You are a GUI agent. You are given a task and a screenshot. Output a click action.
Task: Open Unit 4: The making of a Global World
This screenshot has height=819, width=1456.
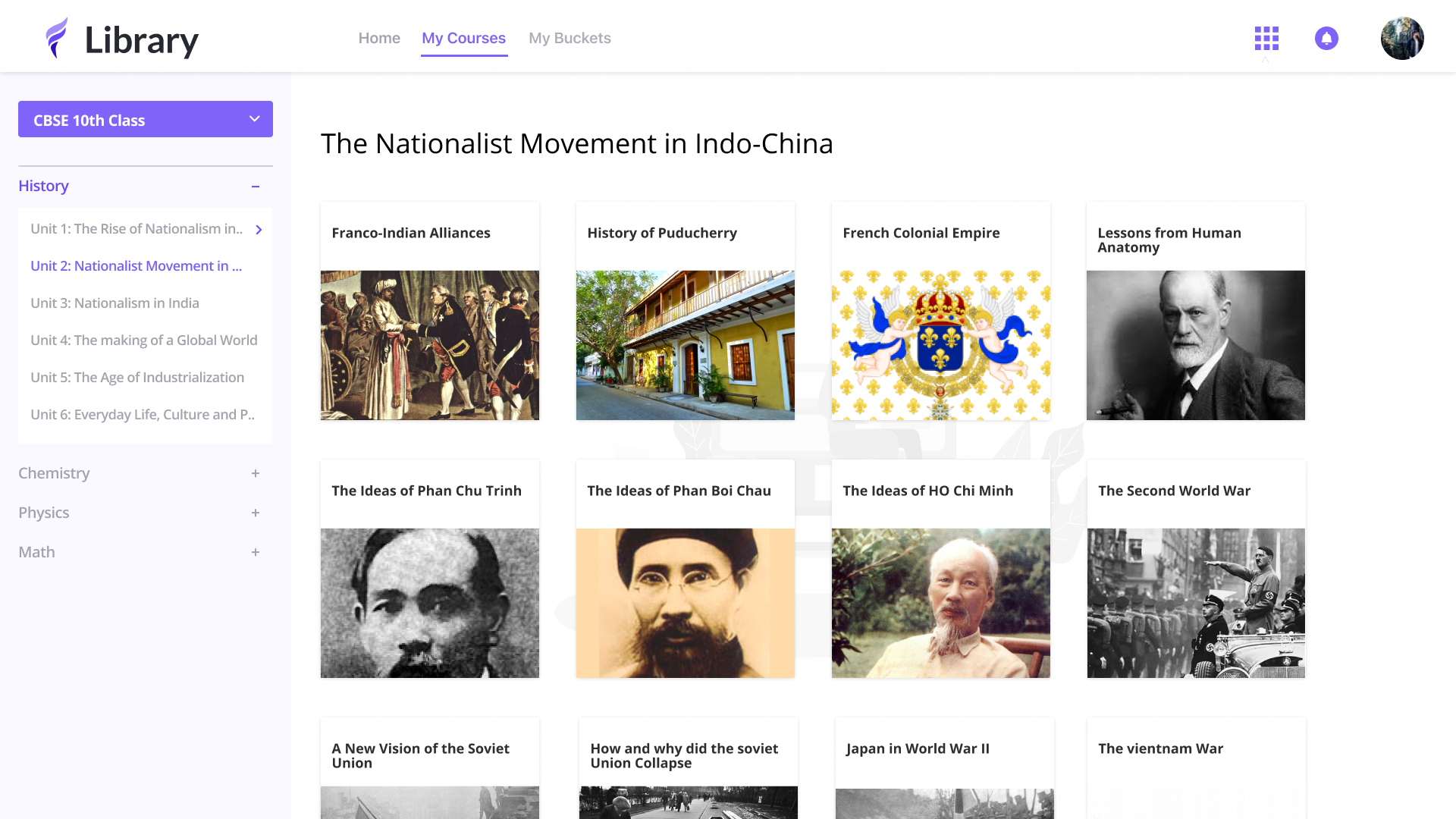click(x=144, y=340)
